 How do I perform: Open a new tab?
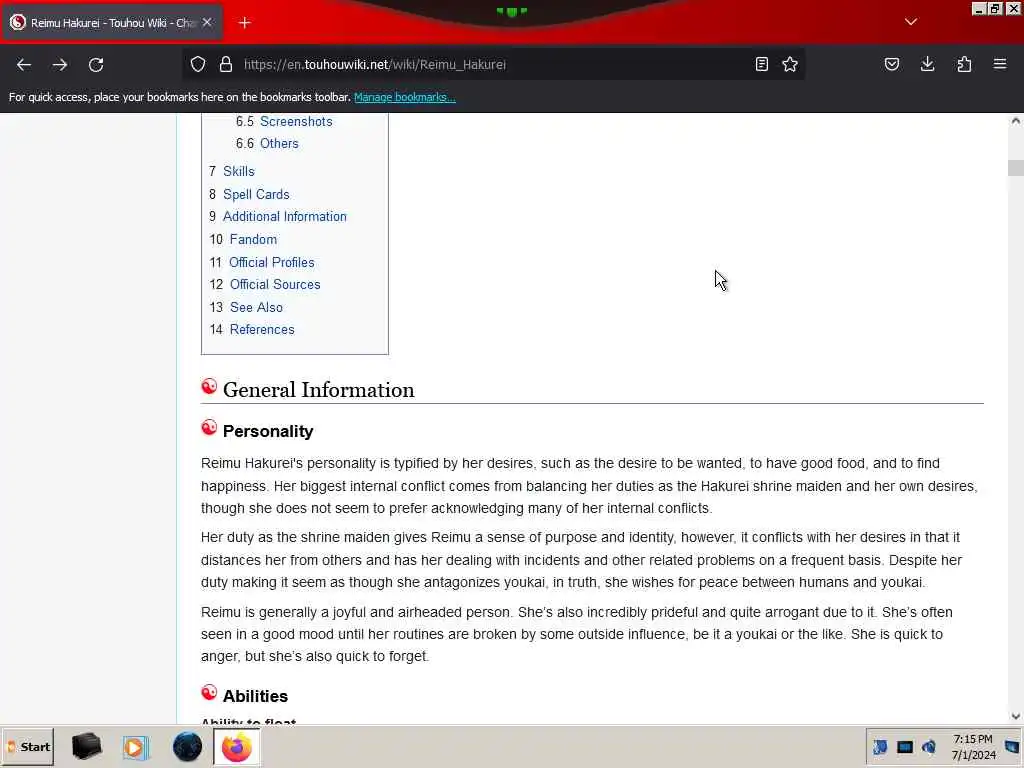tap(245, 23)
